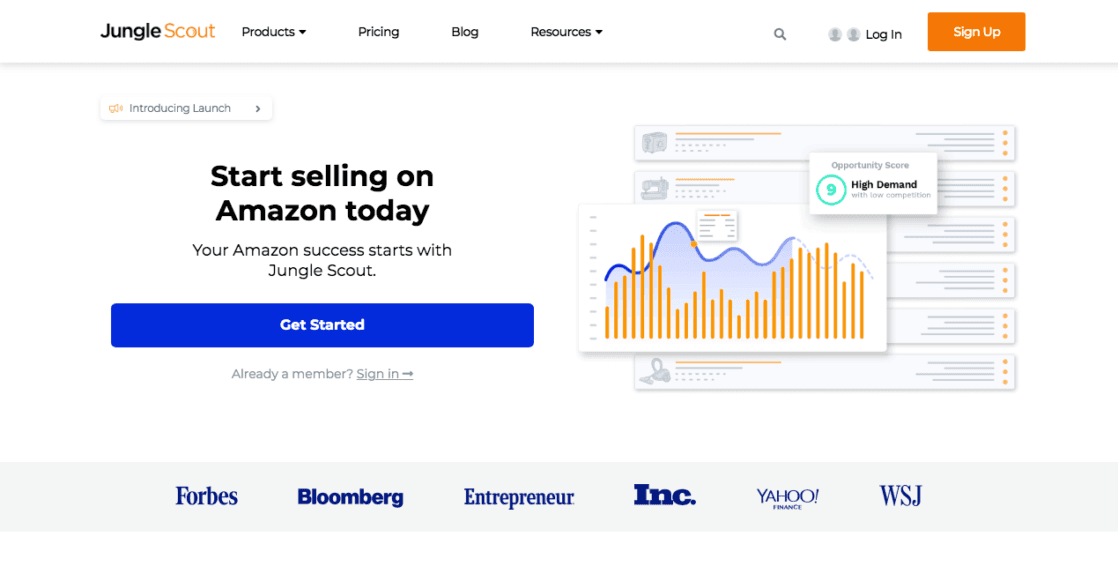Expand the Resources dropdown menu
1118x574 pixels.
[x=567, y=32]
